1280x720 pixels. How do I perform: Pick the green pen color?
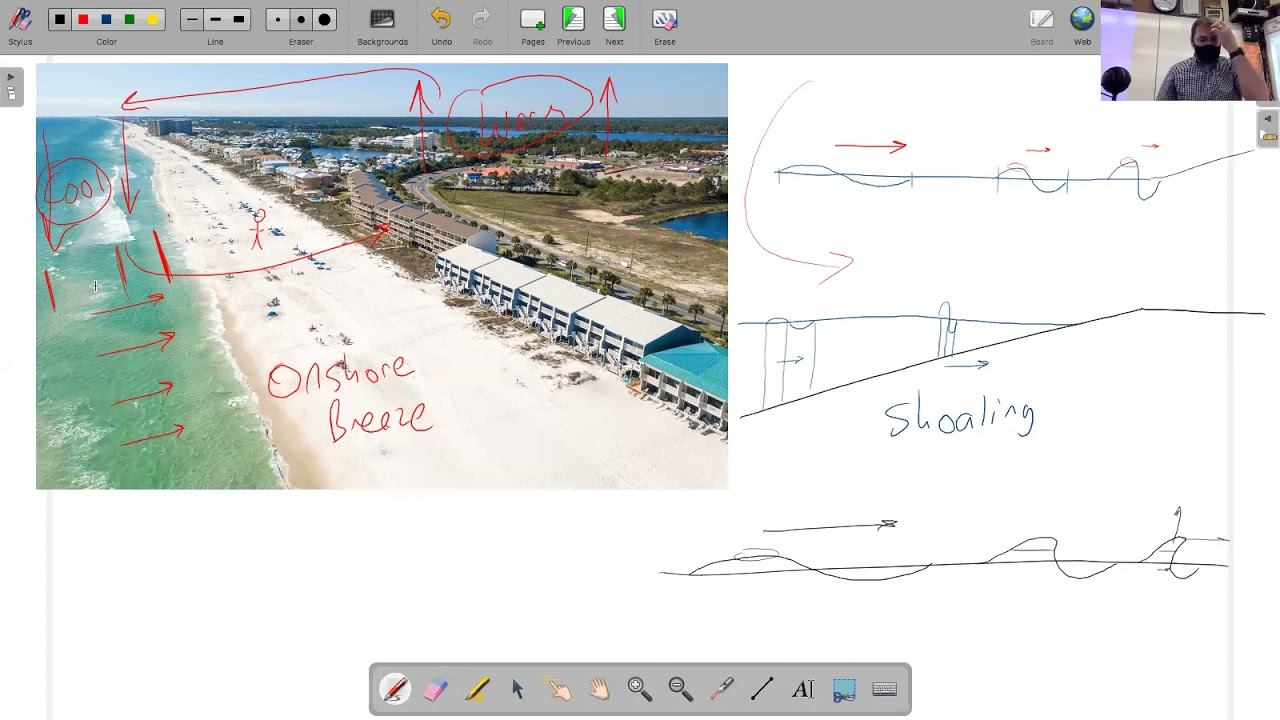point(130,19)
